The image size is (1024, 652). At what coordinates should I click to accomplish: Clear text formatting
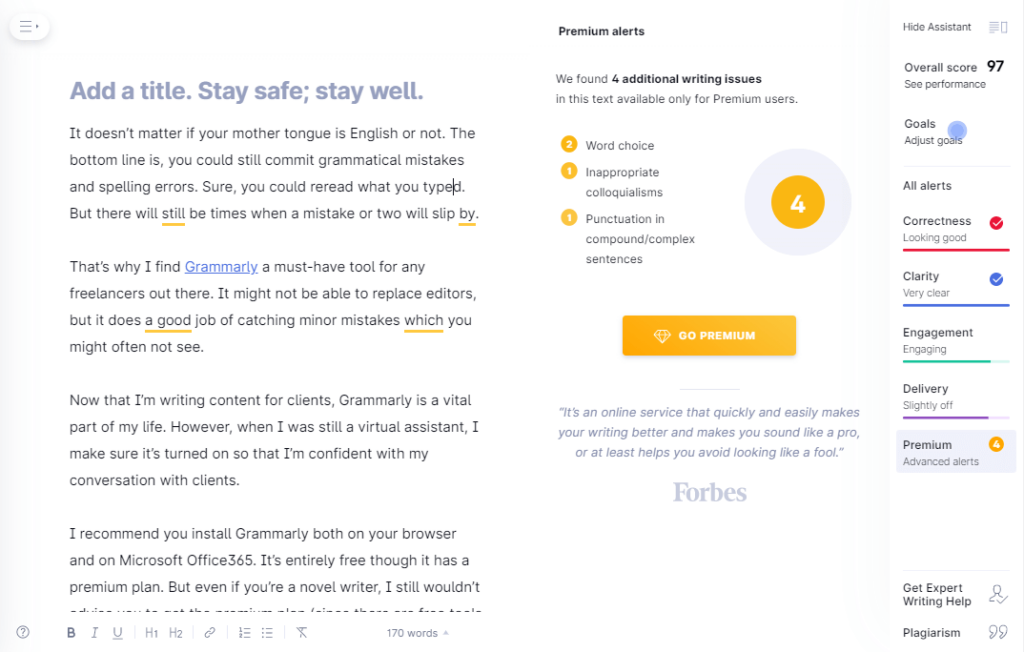coord(301,632)
